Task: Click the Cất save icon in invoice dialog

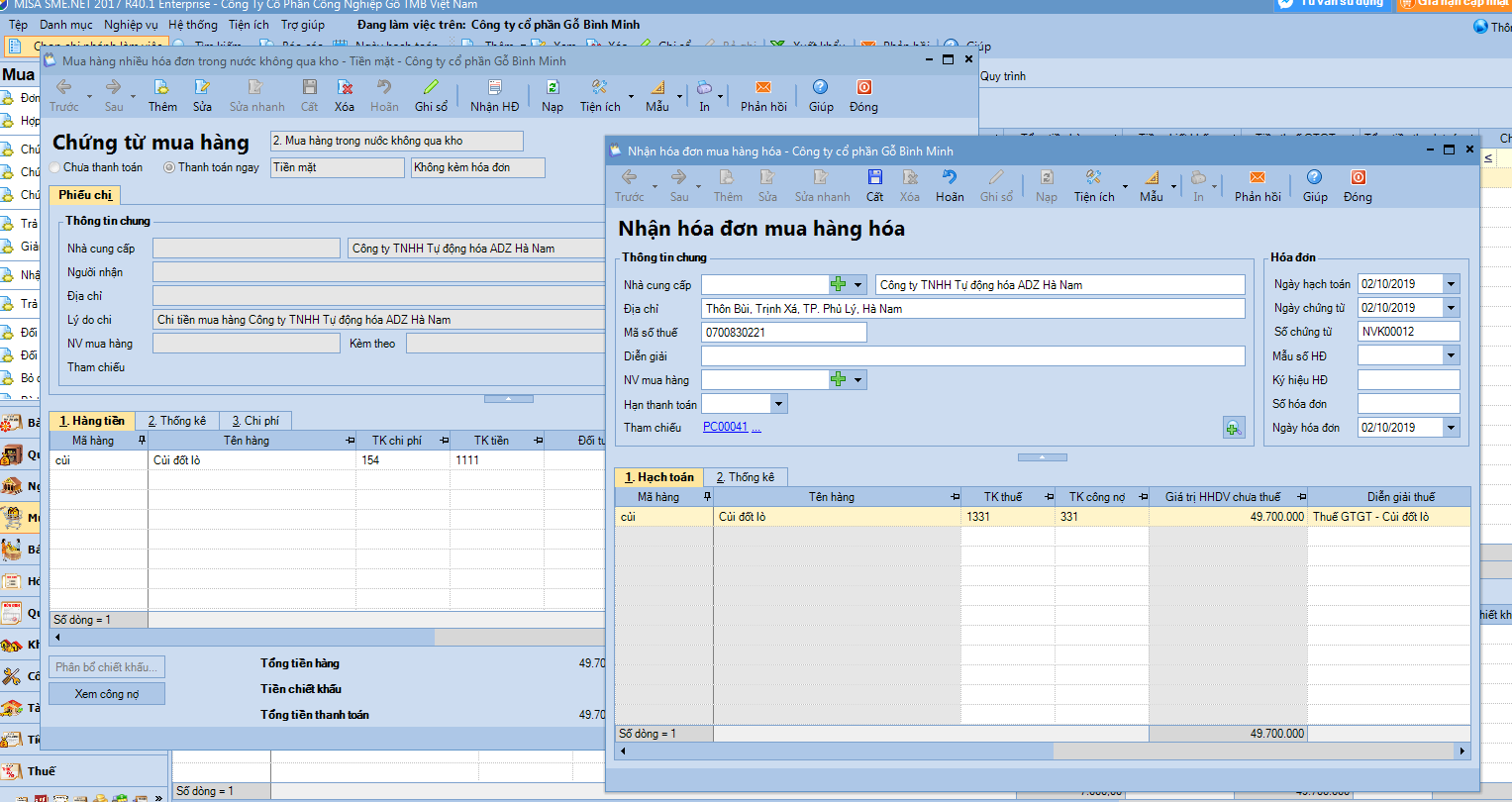Action: [874, 184]
